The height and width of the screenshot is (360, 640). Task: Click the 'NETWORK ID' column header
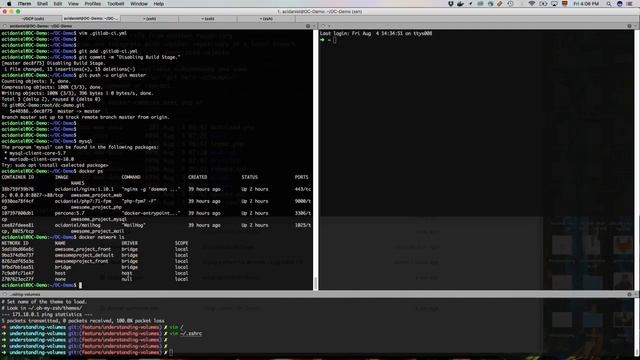(15, 243)
